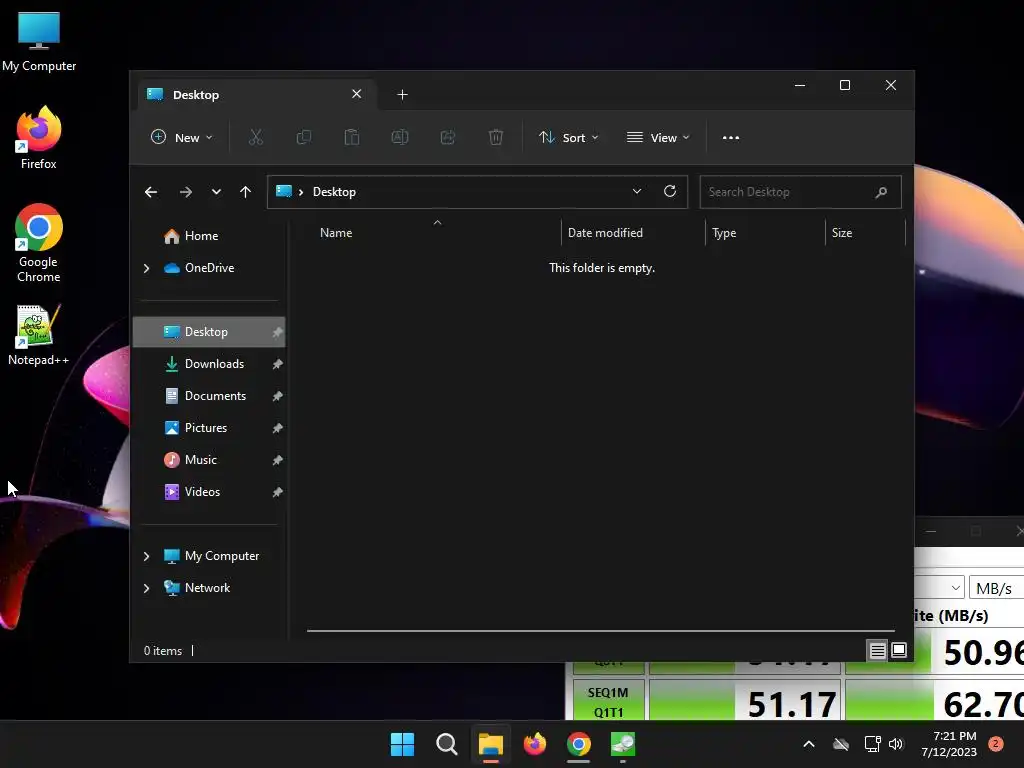Switch to the disk benchmark app in taskbar
This screenshot has height=768, width=1024.
(x=622, y=744)
